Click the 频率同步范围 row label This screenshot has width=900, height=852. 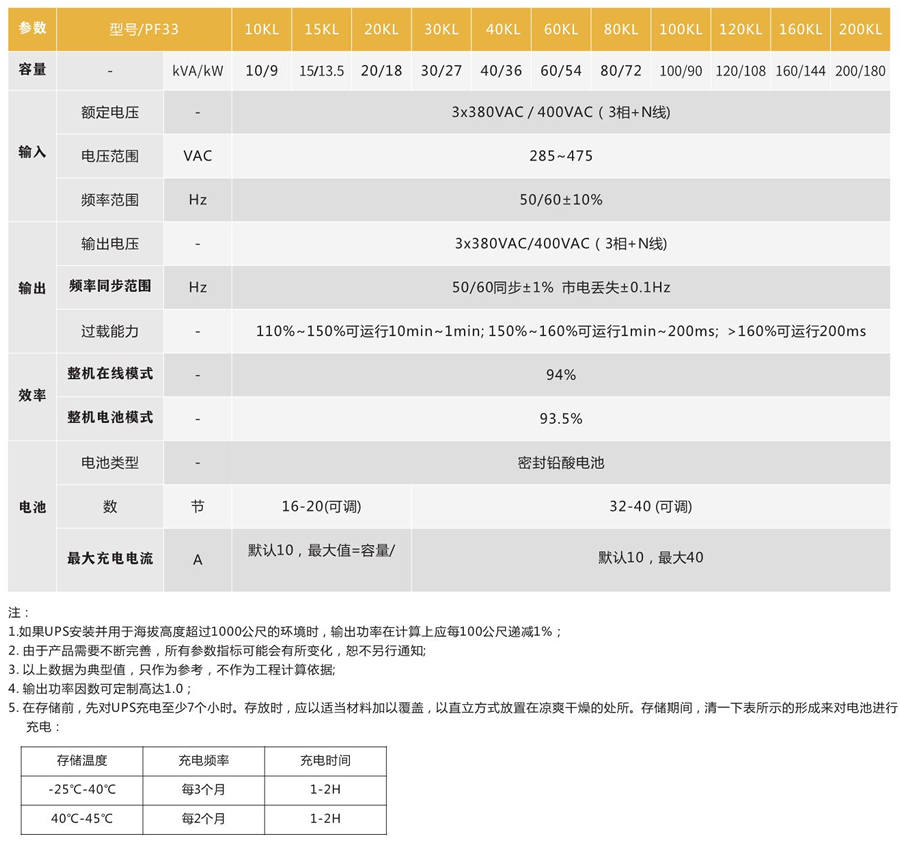pos(109,287)
